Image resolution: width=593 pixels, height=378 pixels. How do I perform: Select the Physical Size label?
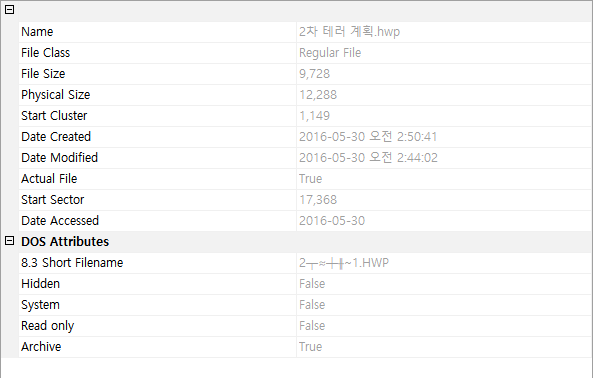(56, 95)
